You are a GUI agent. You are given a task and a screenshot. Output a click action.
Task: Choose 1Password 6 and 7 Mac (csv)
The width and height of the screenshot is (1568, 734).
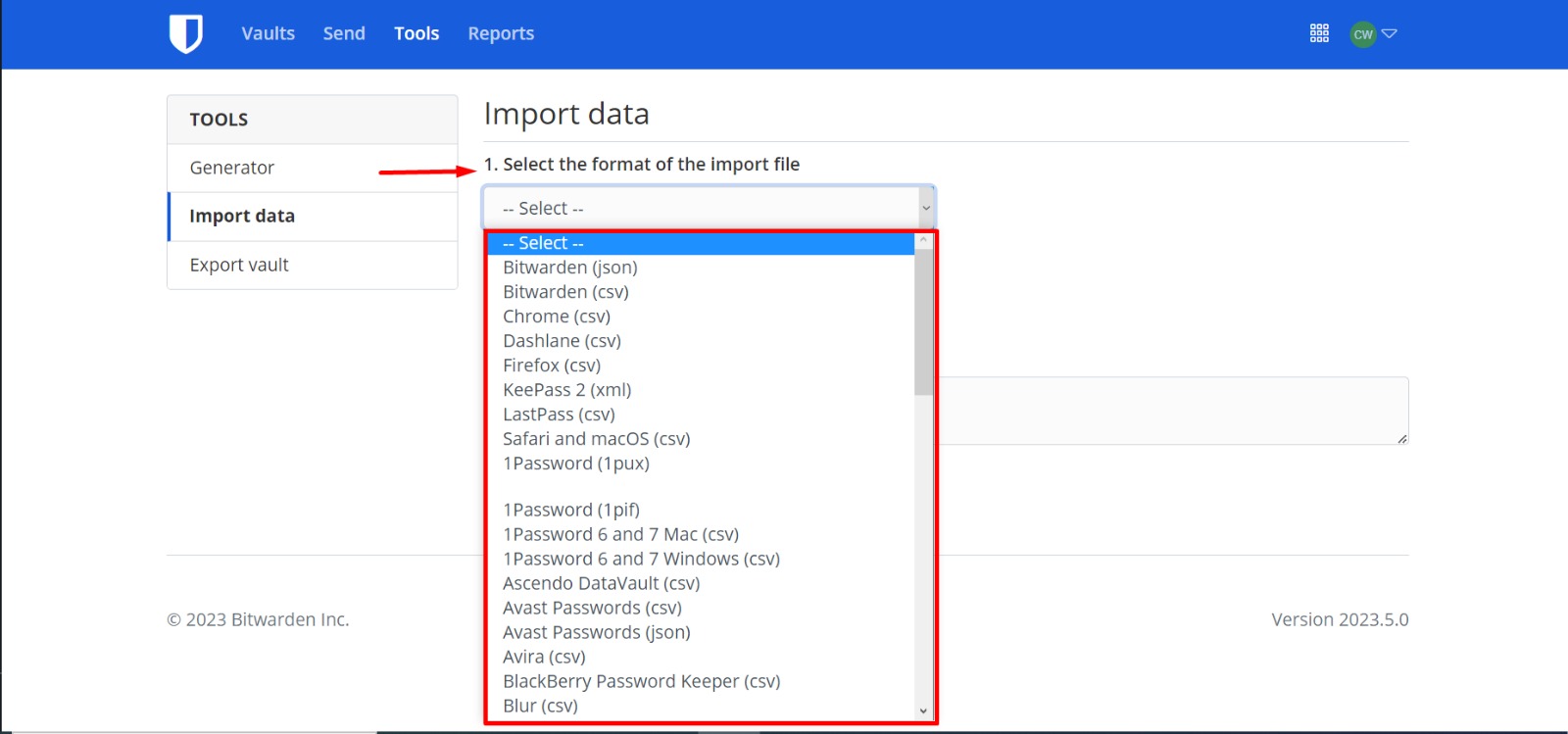pyautogui.click(x=701, y=534)
